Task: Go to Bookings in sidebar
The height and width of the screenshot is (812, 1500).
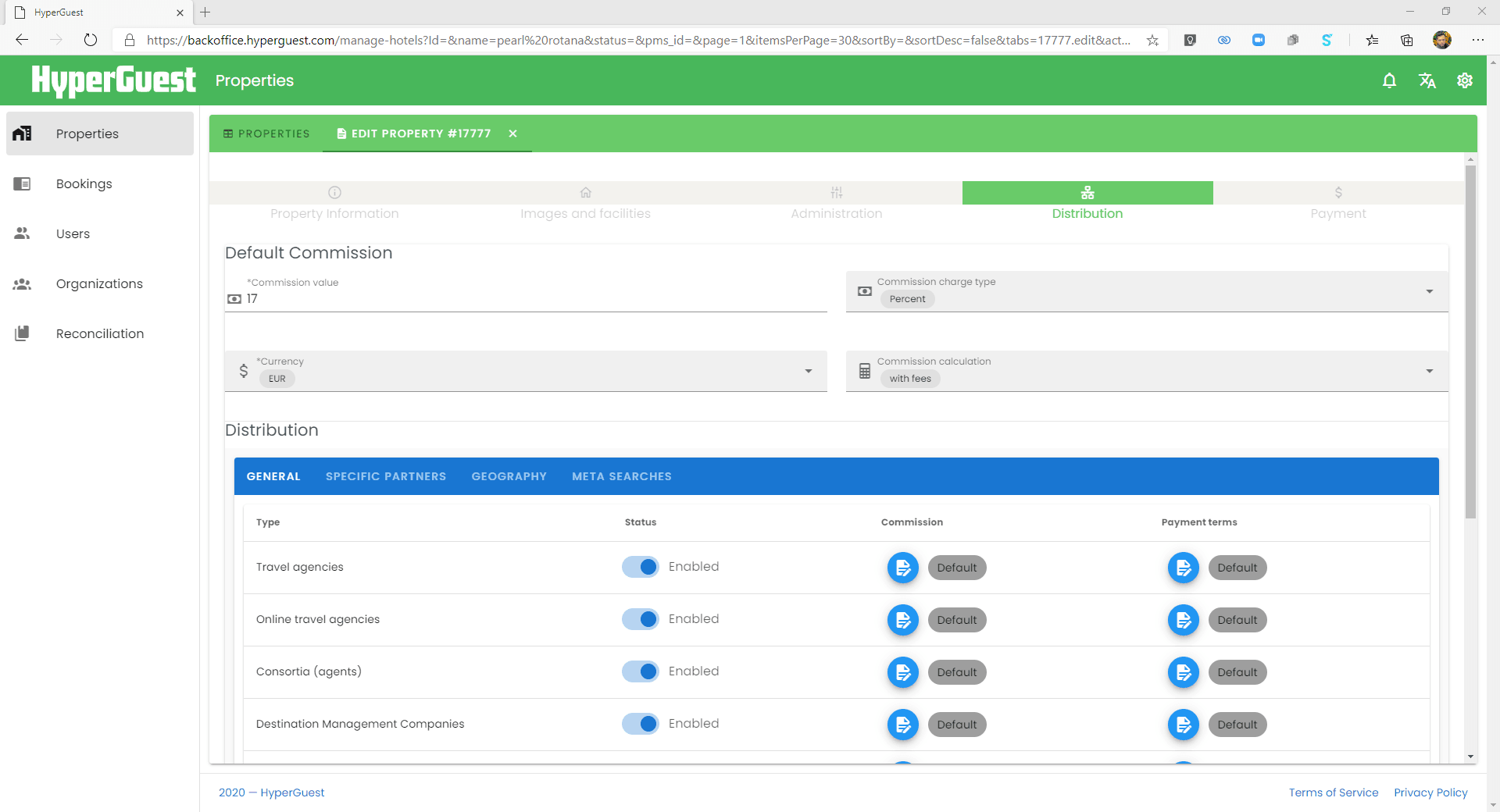Action: tap(84, 183)
